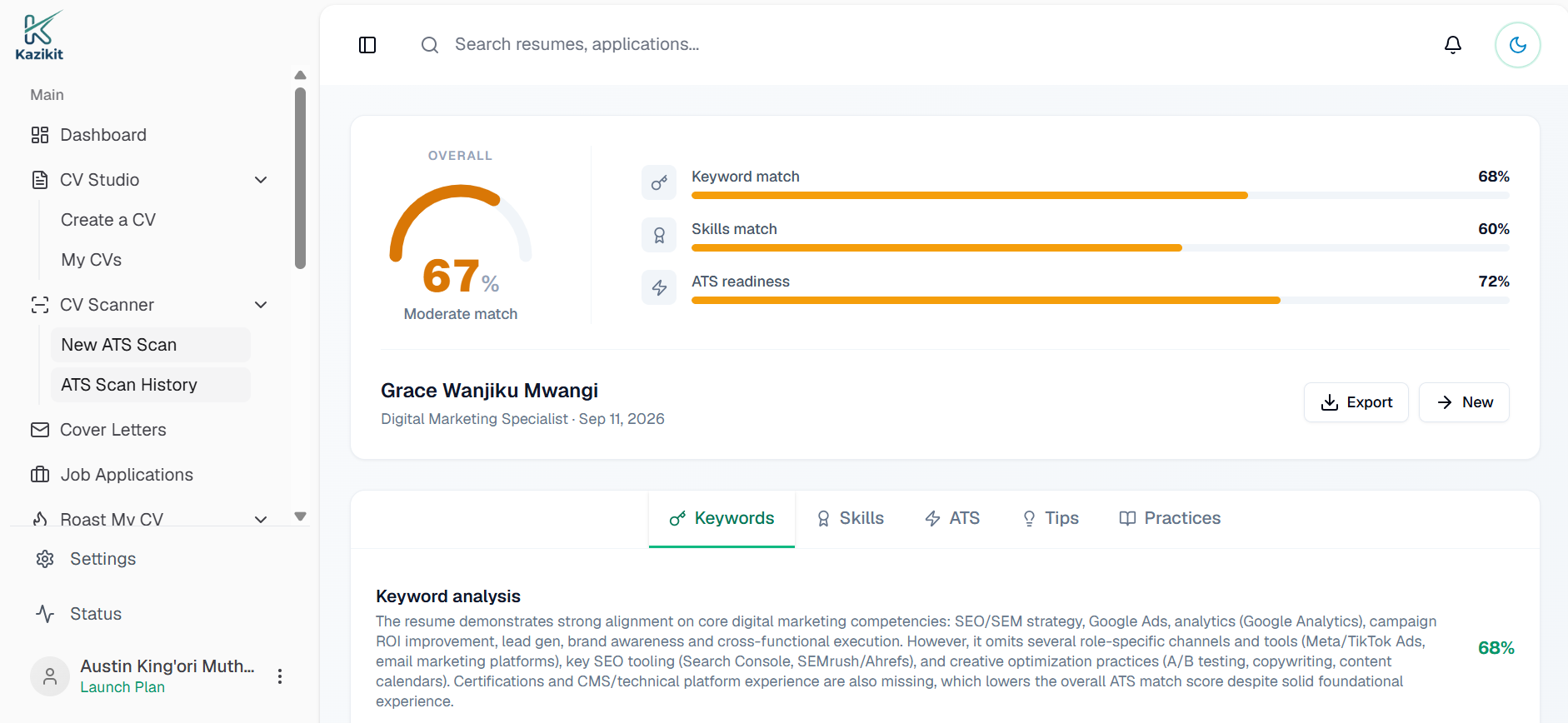Switch to the ATS tab
The height and width of the screenshot is (723, 1568).
click(x=952, y=519)
